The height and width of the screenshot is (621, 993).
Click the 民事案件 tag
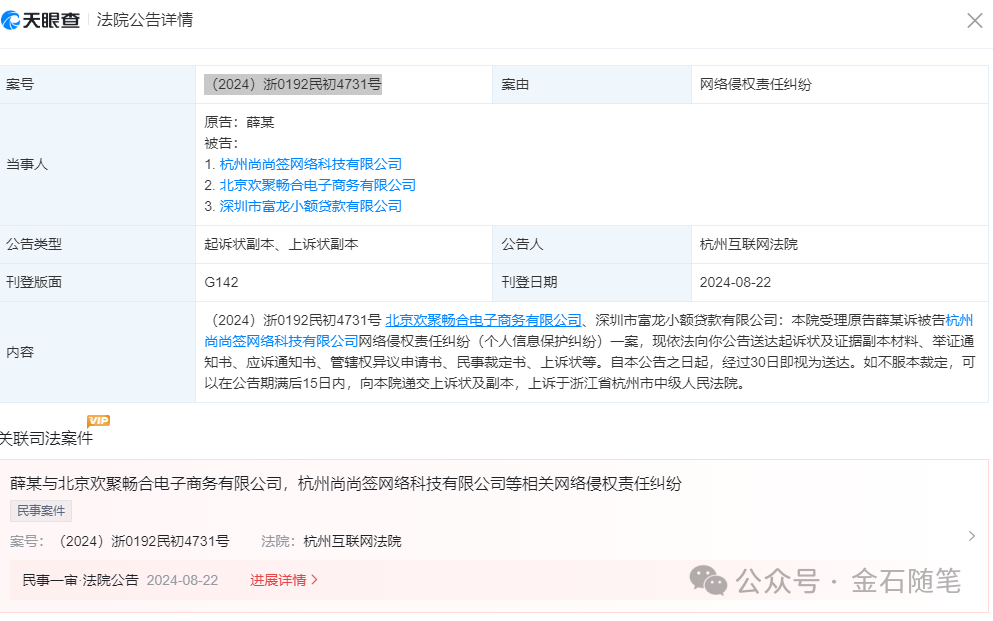41,511
